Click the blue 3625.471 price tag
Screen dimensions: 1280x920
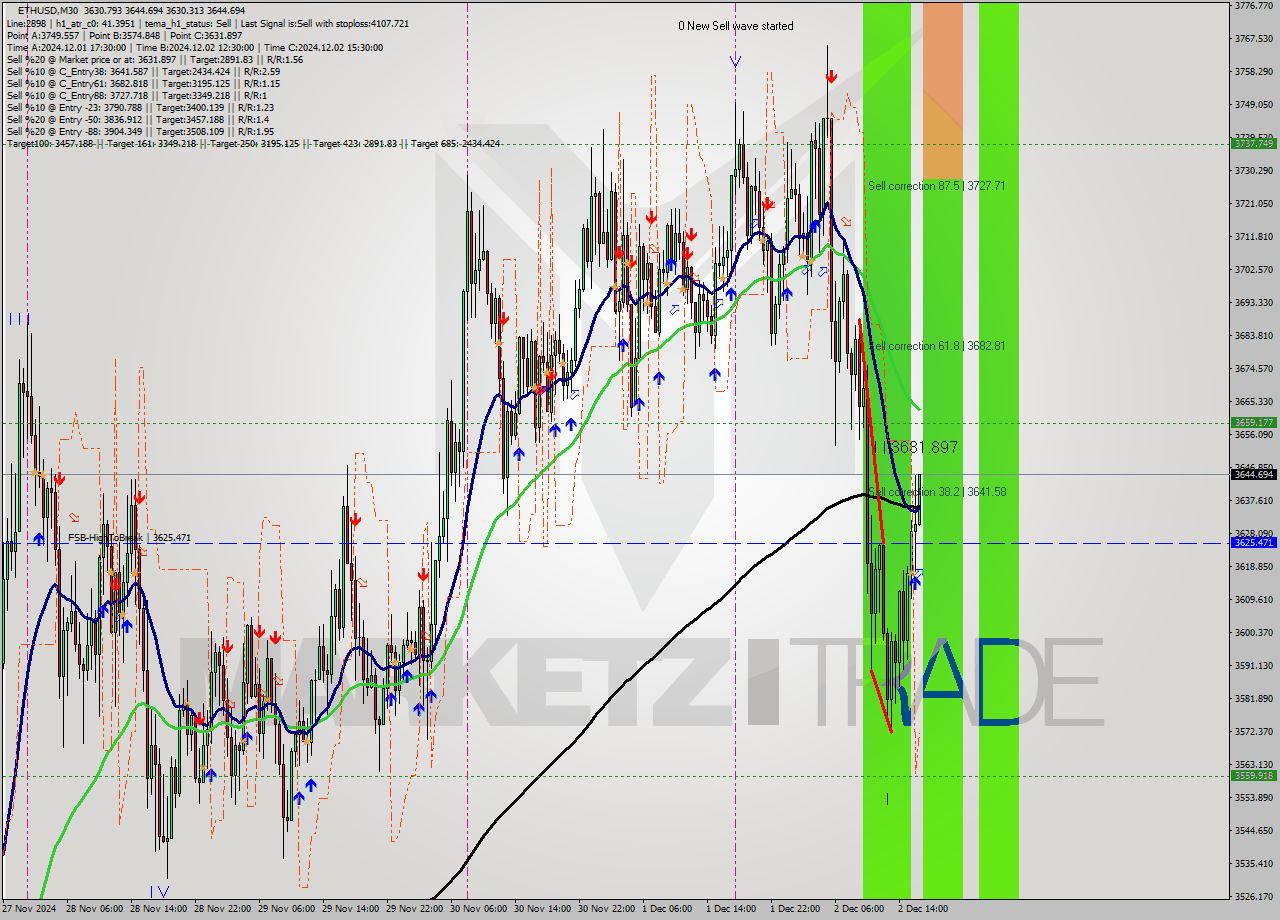[x=1254, y=542]
